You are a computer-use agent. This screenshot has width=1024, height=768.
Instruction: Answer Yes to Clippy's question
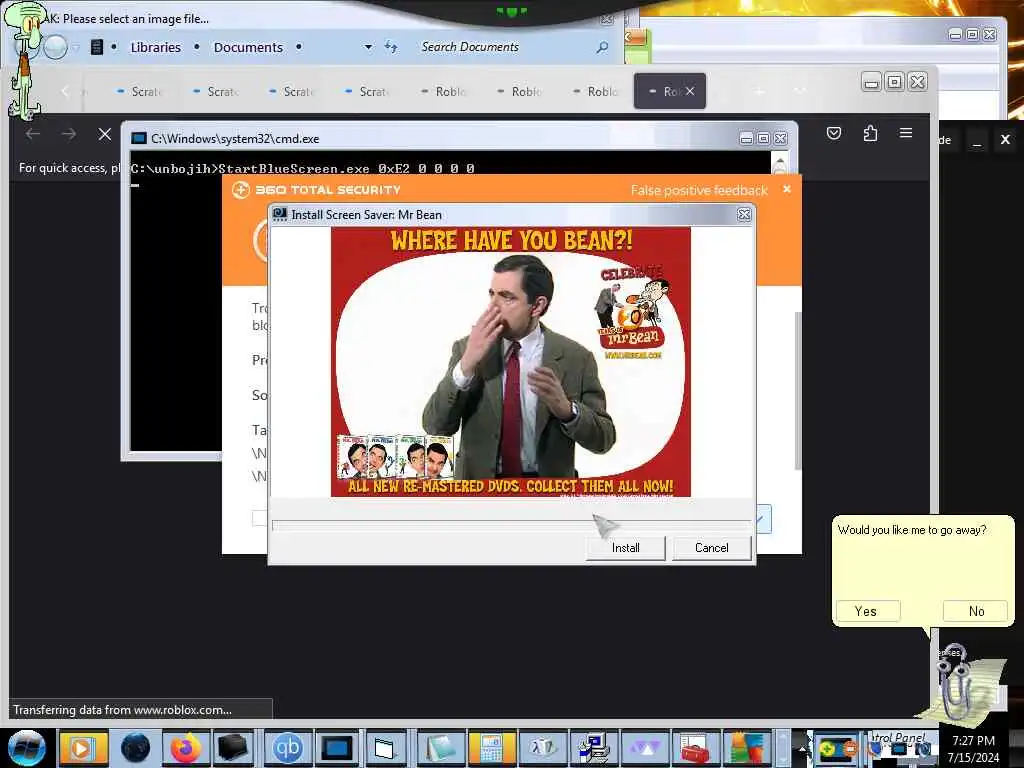(x=868, y=611)
